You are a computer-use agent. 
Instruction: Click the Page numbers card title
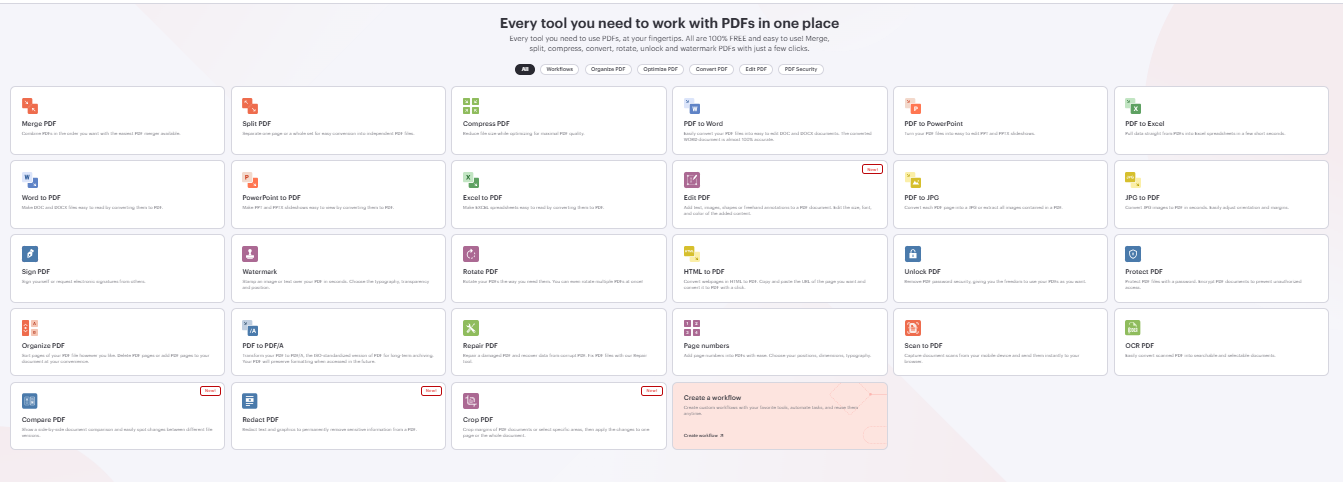(x=705, y=345)
